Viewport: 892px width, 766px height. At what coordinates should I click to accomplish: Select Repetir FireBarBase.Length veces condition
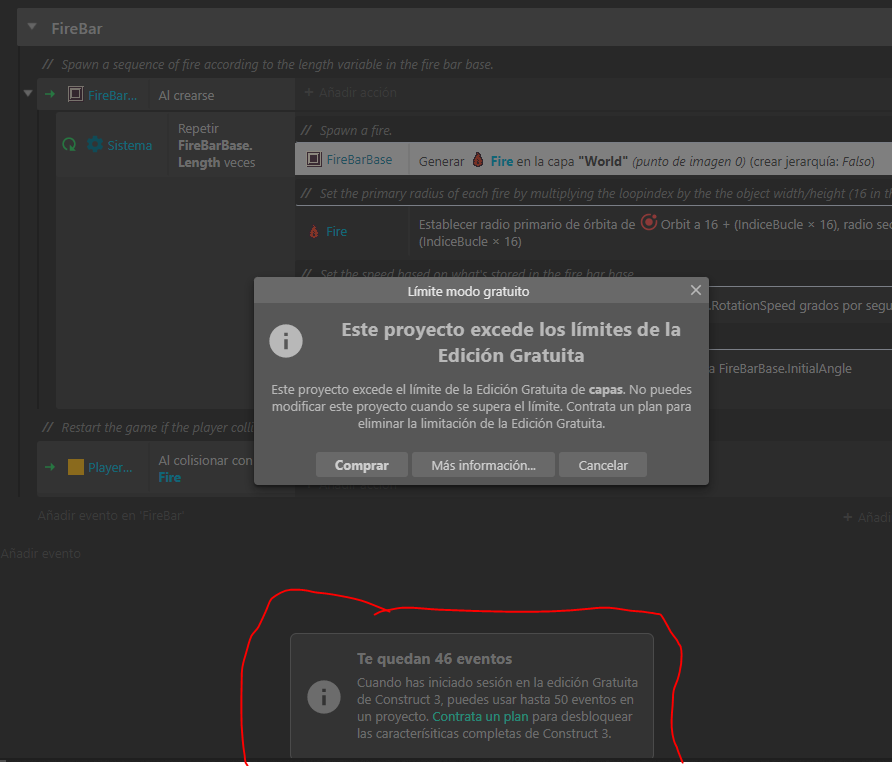point(231,145)
